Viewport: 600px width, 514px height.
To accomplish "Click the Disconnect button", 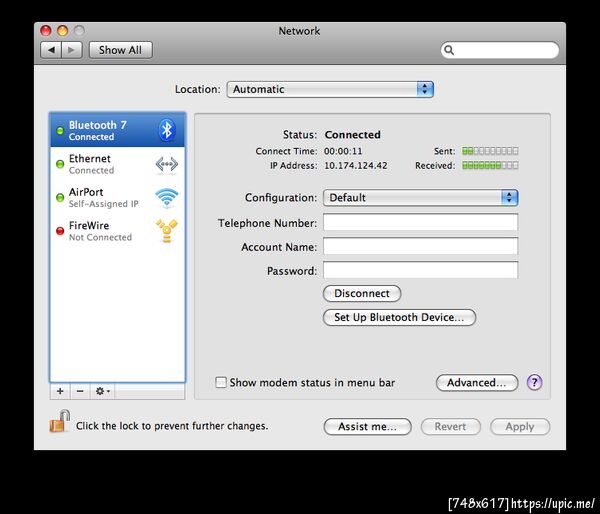I will coord(362,293).
